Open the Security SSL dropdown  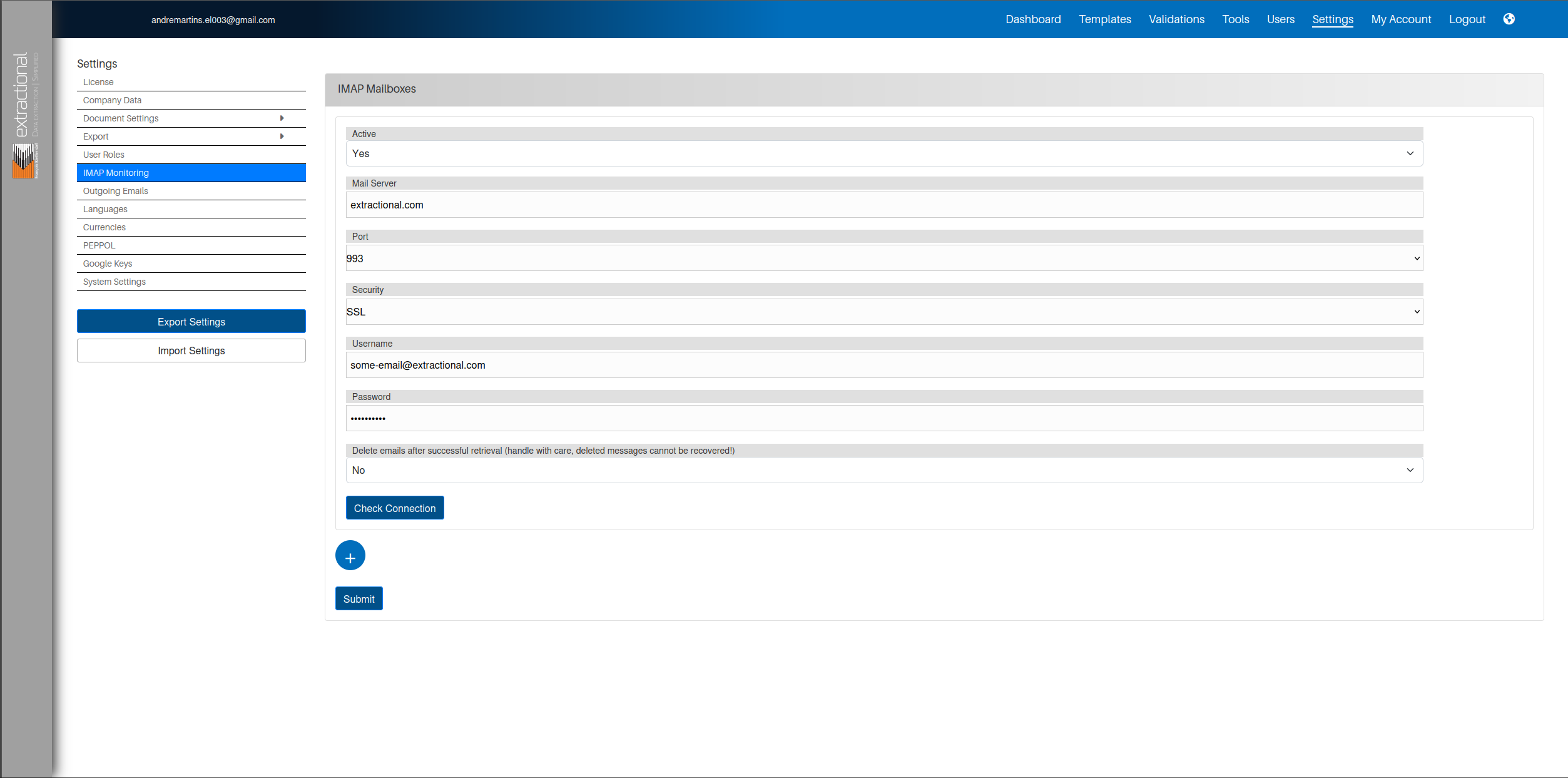[884, 312]
